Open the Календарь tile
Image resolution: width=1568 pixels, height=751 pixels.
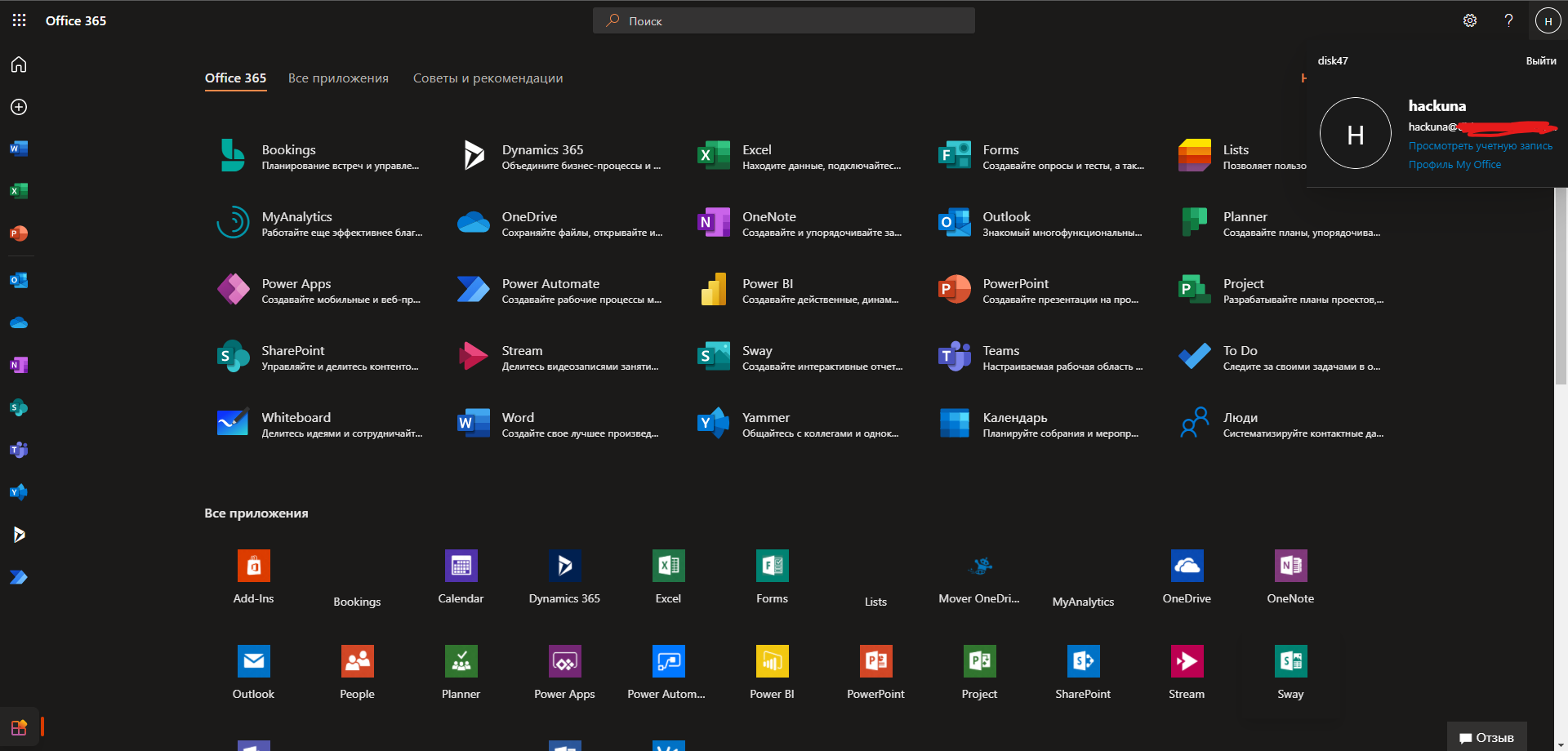pos(1040,424)
